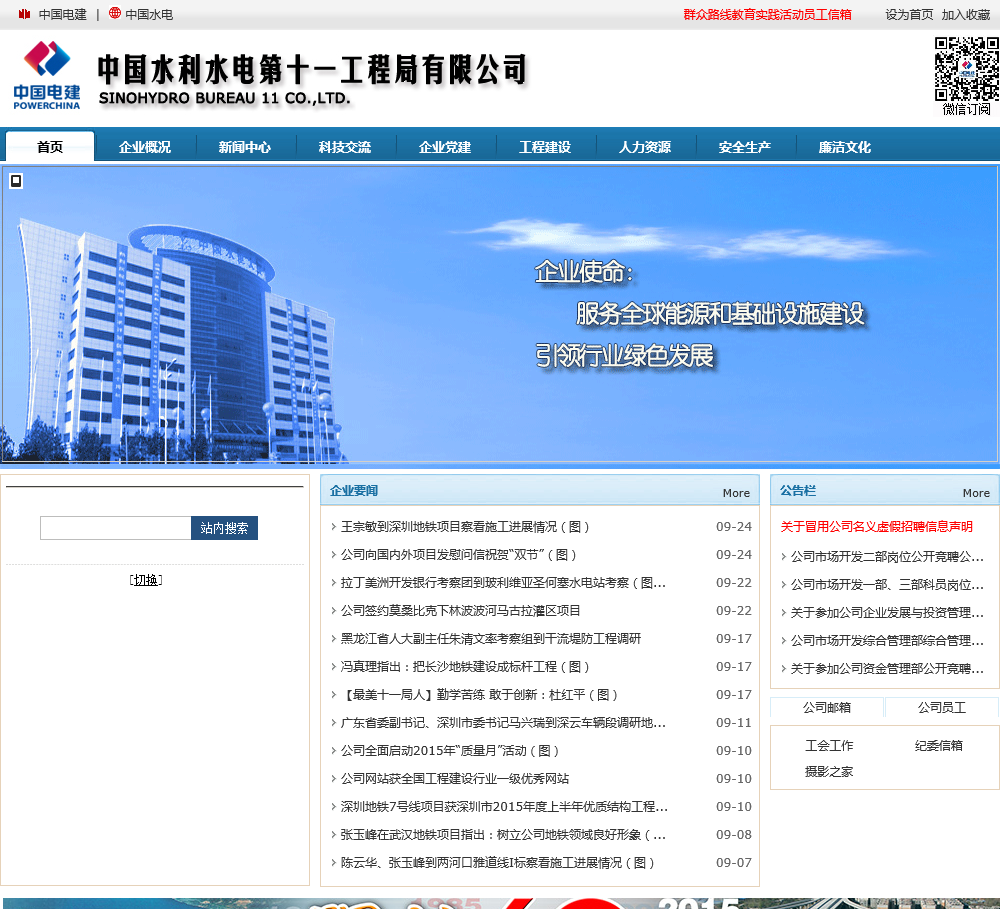Open notice 关于参加公司企业发展与投资管理
Viewport: 1000px width, 909px height.
[x=887, y=614]
